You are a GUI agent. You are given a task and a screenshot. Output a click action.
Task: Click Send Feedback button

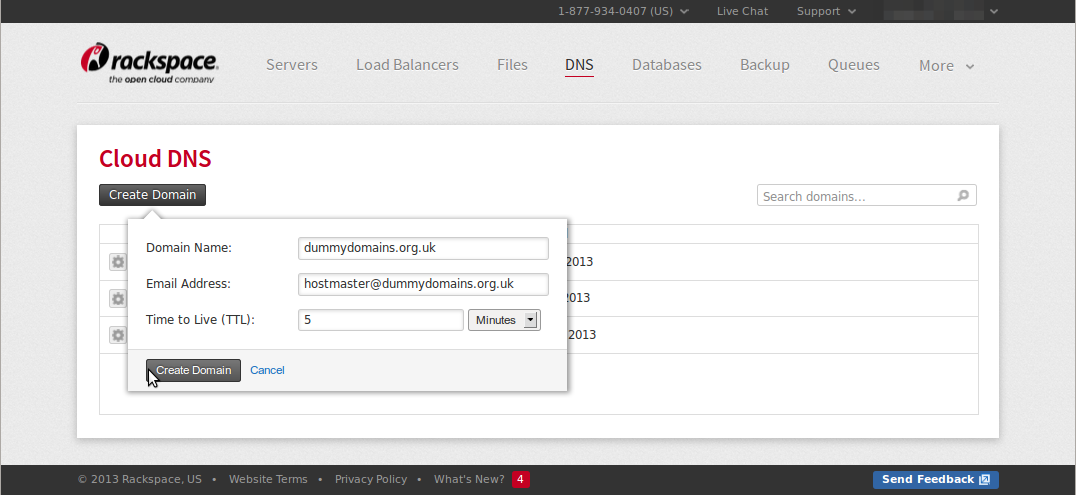(x=935, y=479)
